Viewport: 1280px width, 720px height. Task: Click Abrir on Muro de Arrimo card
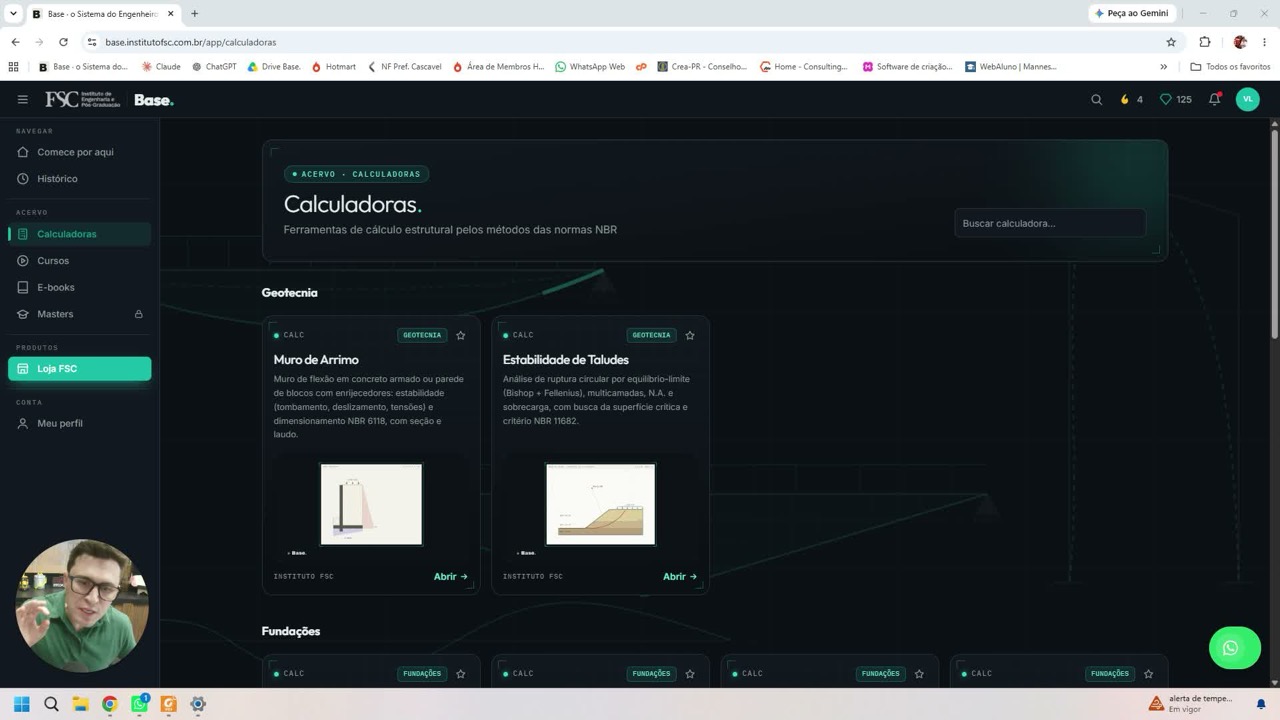pyautogui.click(x=451, y=577)
